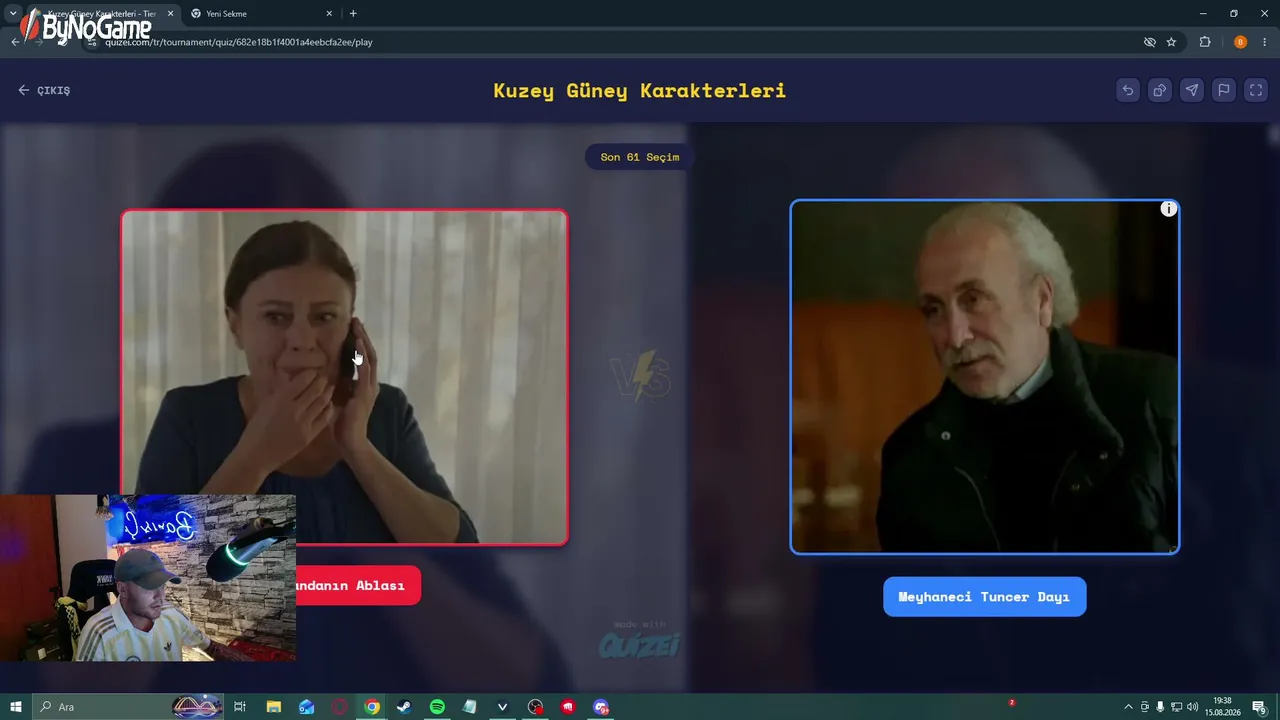This screenshot has width=1280, height=720.
Task: Open the clock showing 19:38
Action: pos(1222,707)
